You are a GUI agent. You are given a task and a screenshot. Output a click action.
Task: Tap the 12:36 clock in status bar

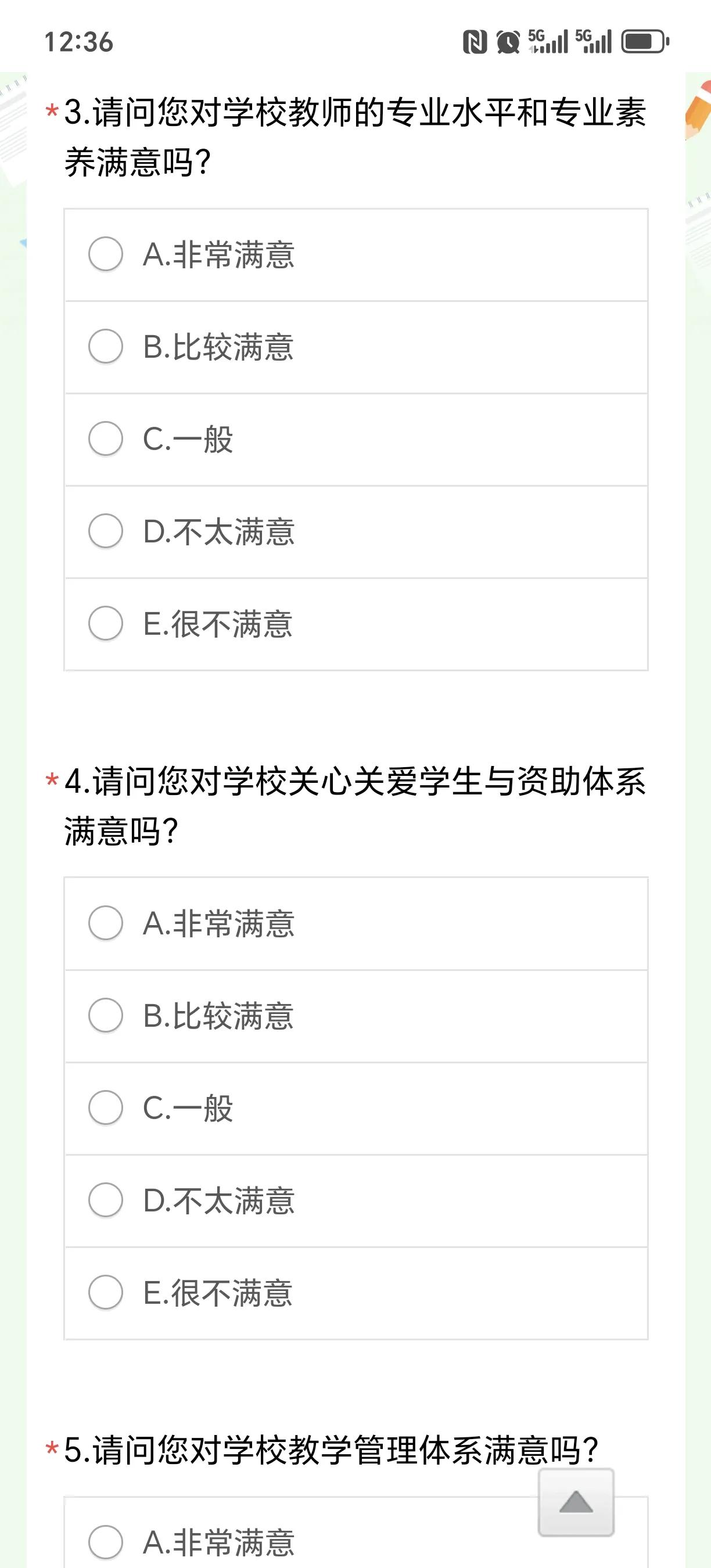[x=78, y=42]
